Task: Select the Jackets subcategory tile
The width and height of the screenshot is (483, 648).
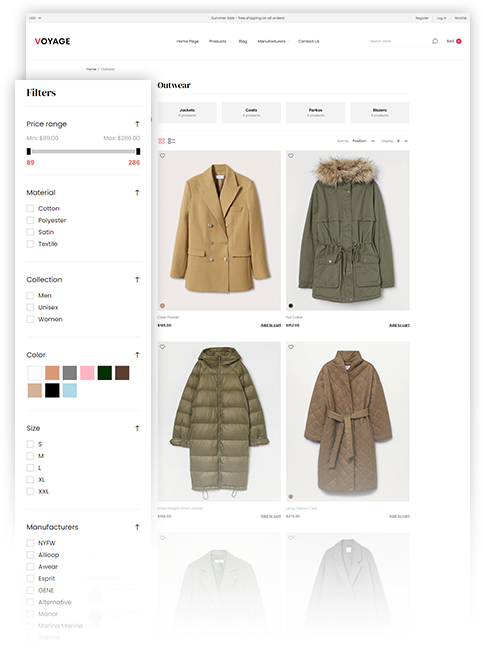Action: (x=187, y=112)
